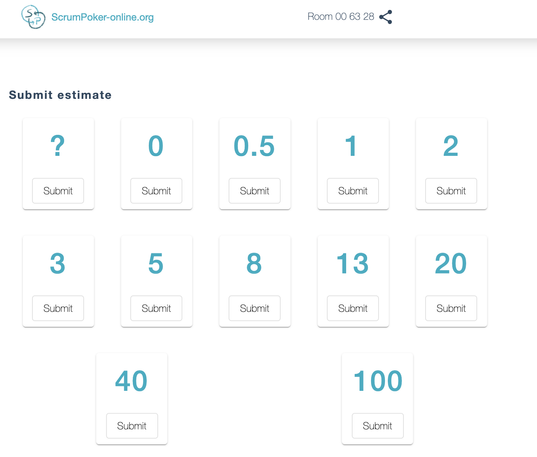The height and width of the screenshot is (457, 537).
Task: Click the 40 card value
Action: tap(131, 381)
